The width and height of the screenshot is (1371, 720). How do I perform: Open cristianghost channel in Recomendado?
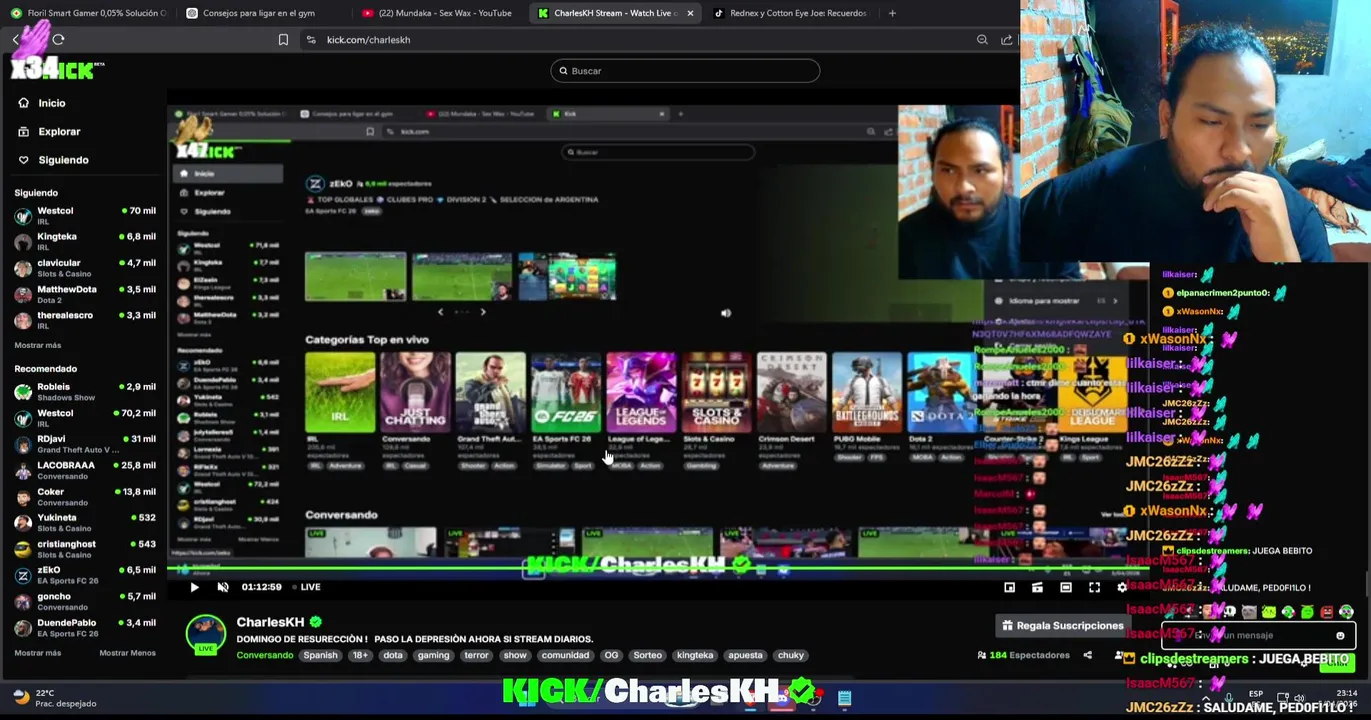point(85,548)
